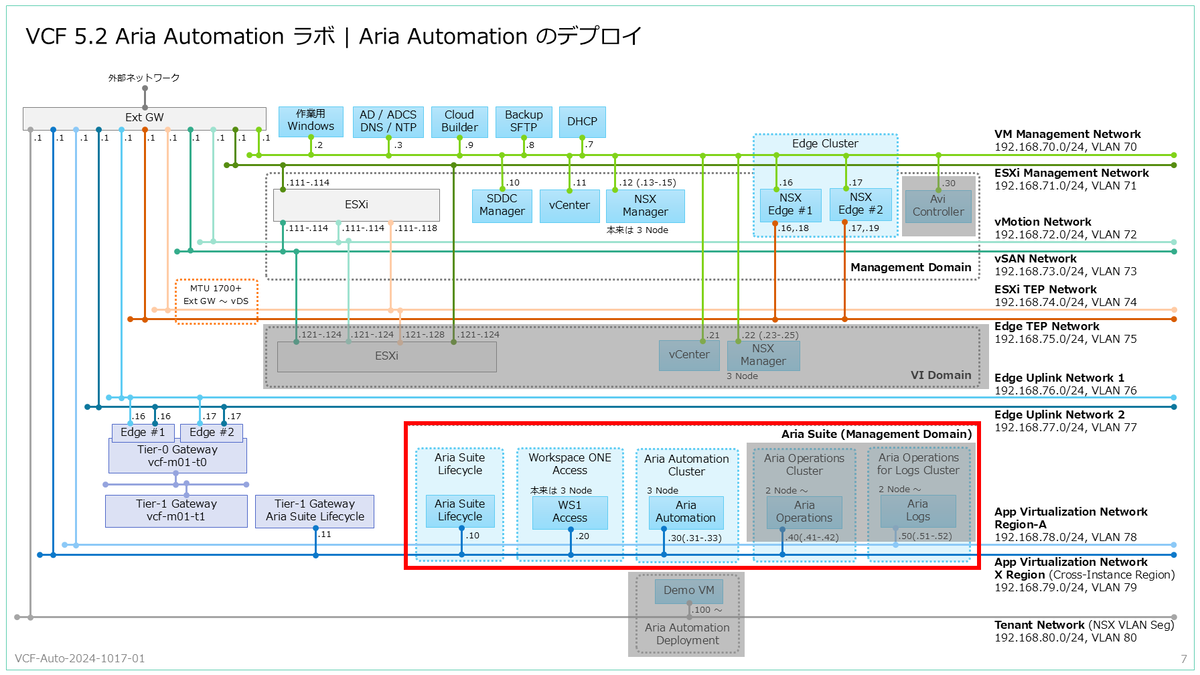Viewport: 1200px width, 675px height.
Task: Select the 作業用 Windows box
Action: click(x=311, y=121)
